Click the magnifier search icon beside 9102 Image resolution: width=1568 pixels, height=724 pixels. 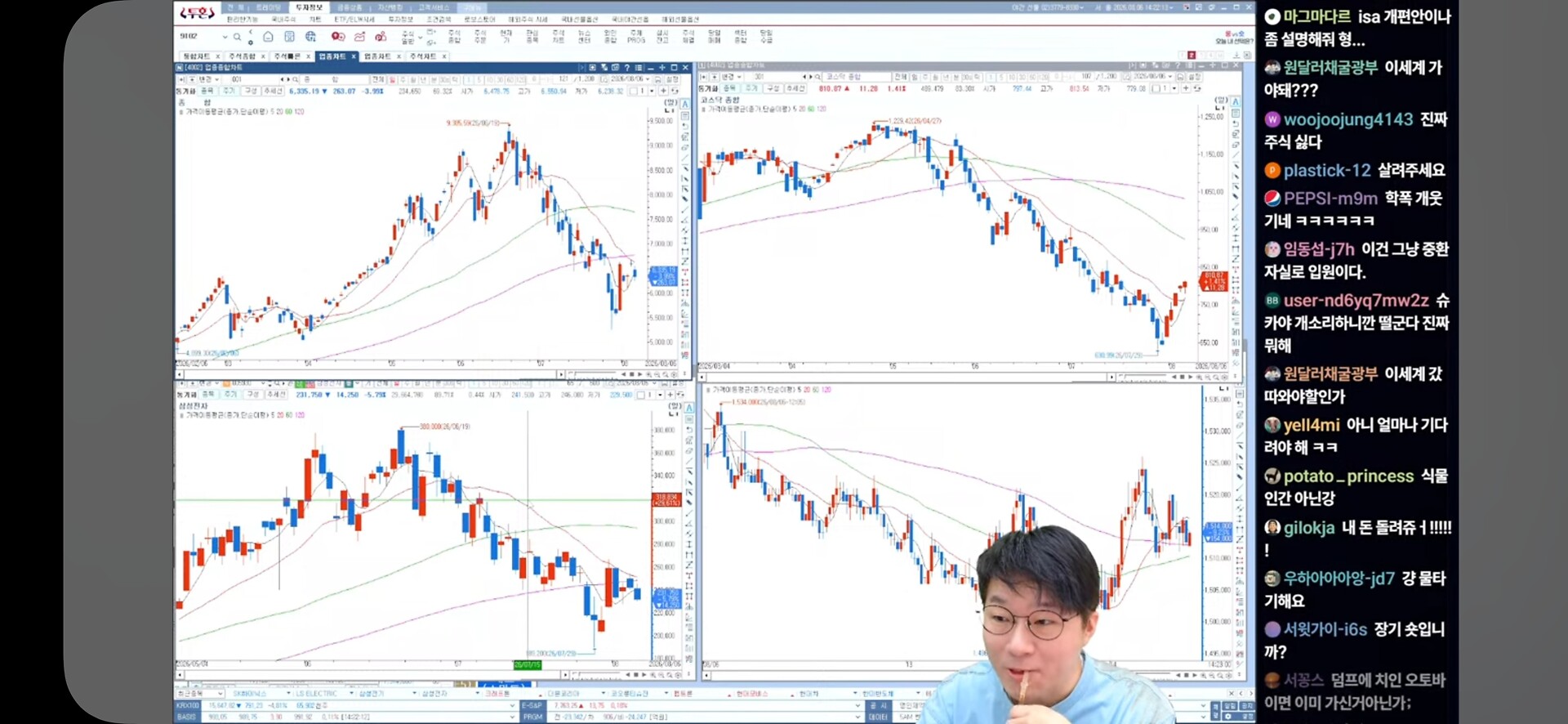pos(237,37)
